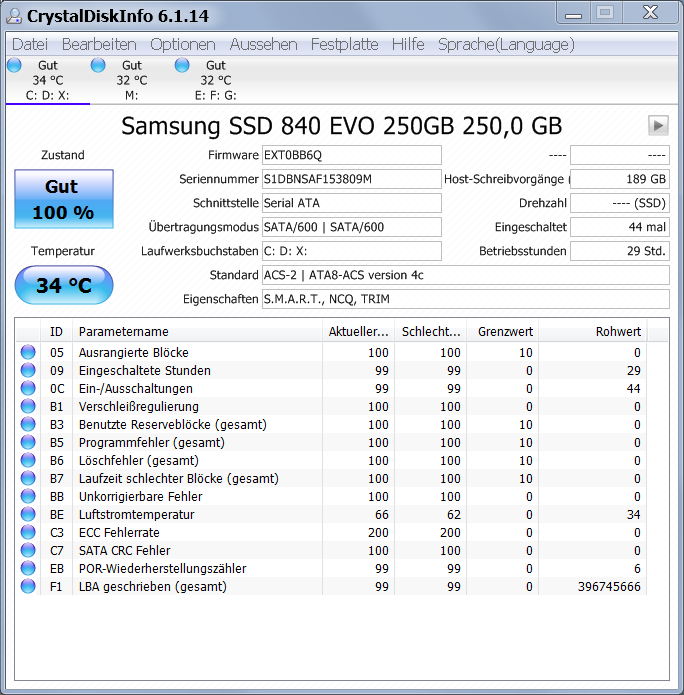The height and width of the screenshot is (695, 684).
Task: Open the Bearbeiten menu
Action: [x=99, y=44]
